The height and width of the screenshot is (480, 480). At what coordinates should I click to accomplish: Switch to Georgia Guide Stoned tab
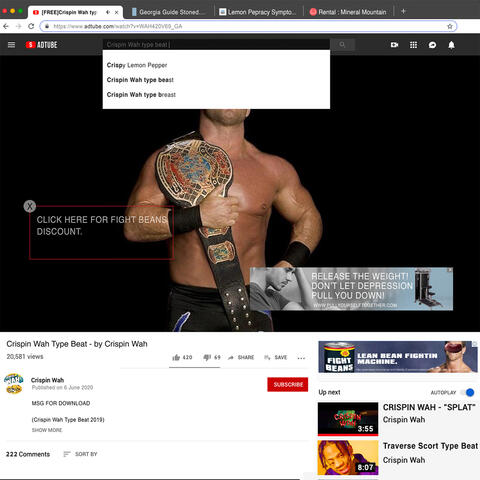tap(168, 12)
